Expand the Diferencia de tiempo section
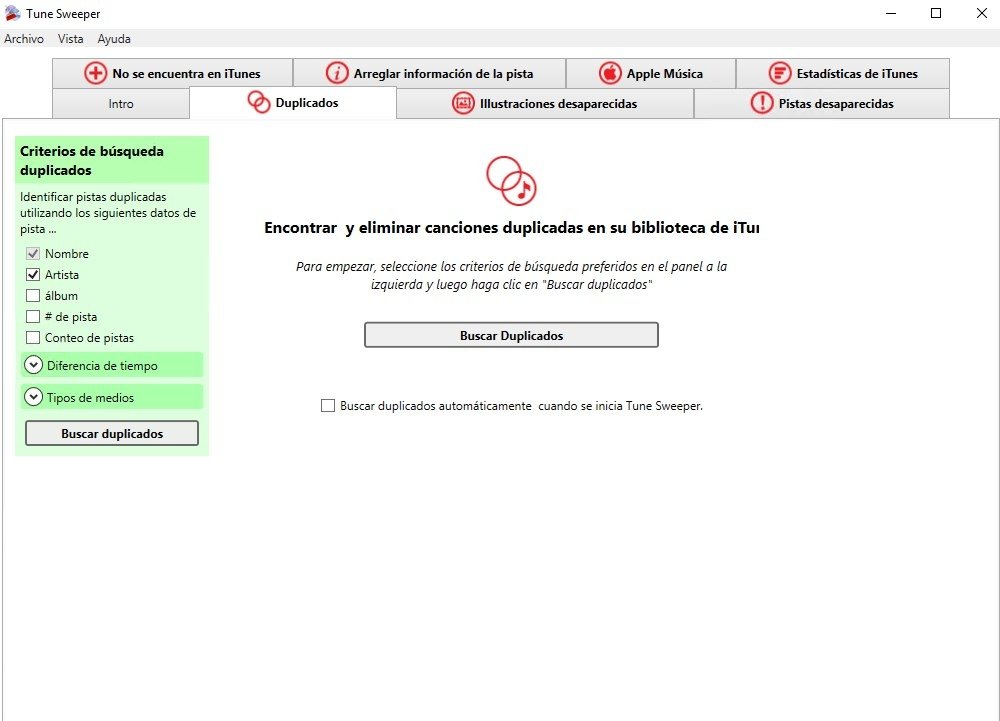Image resolution: width=1000 pixels, height=721 pixels. (112, 365)
